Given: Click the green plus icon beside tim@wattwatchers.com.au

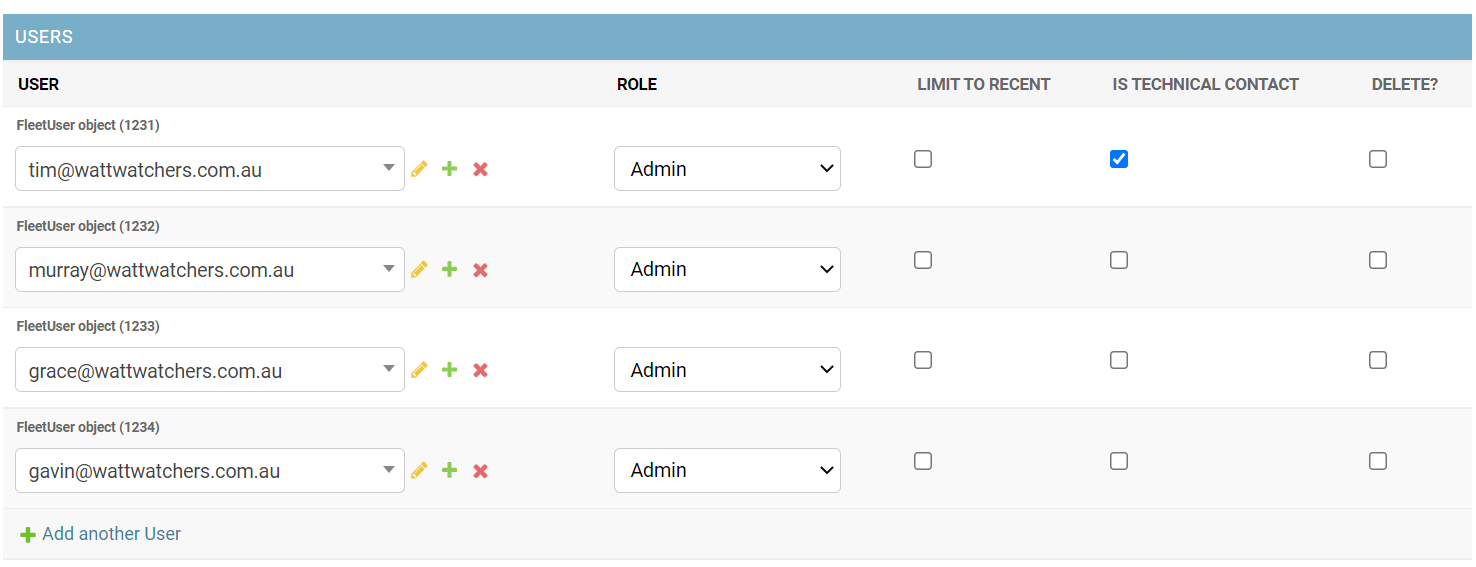Looking at the screenshot, I should click(x=450, y=169).
